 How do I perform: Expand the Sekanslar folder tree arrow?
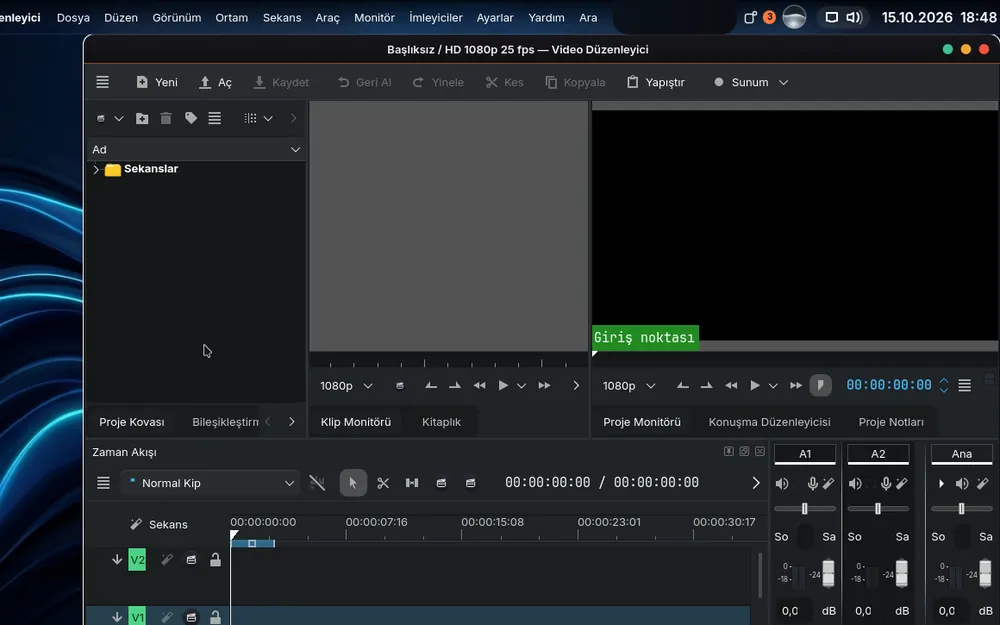pyautogui.click(x=96, y=169)
